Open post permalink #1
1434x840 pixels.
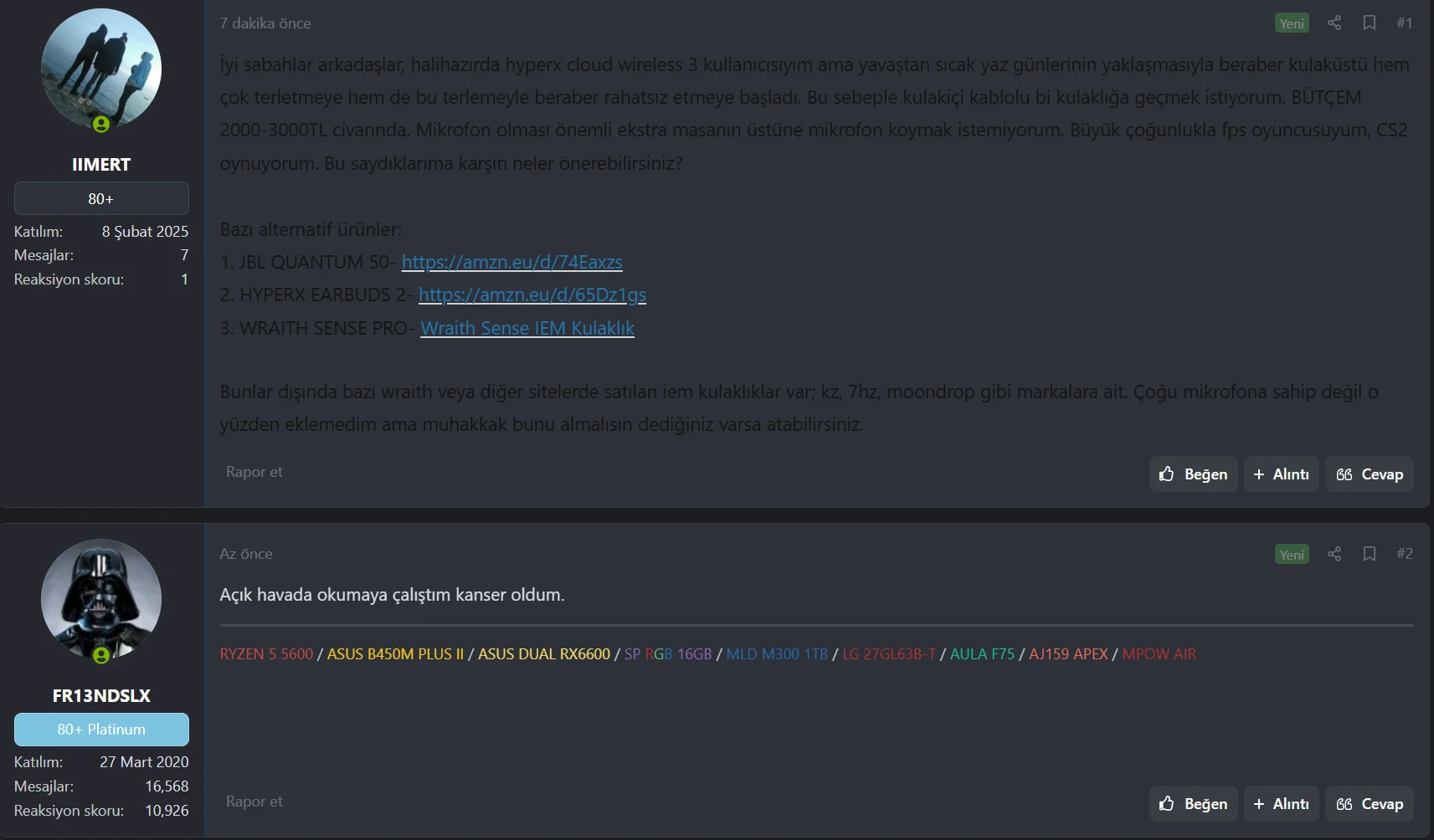click(1405, 23)
